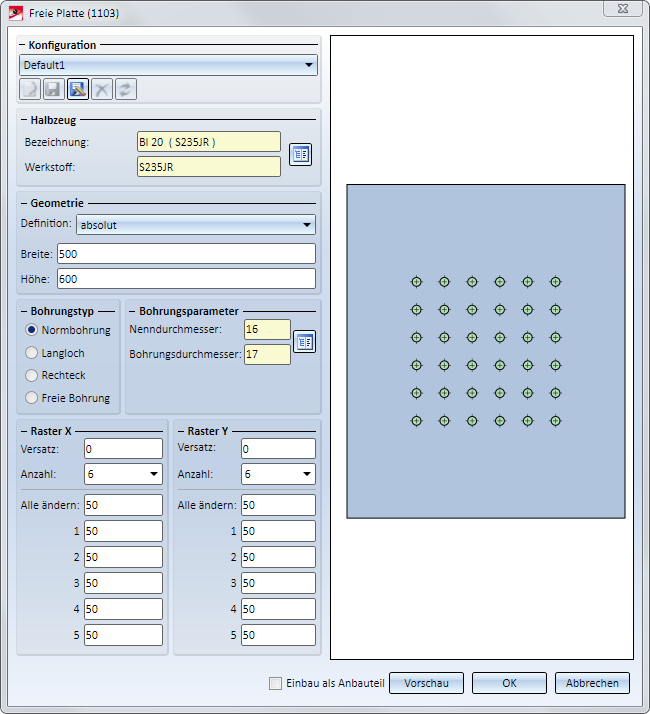Click Raster X spacing field 4
The height and width of the screenshot is (714, 650).
pyautogui.click(x=123, y=609)
